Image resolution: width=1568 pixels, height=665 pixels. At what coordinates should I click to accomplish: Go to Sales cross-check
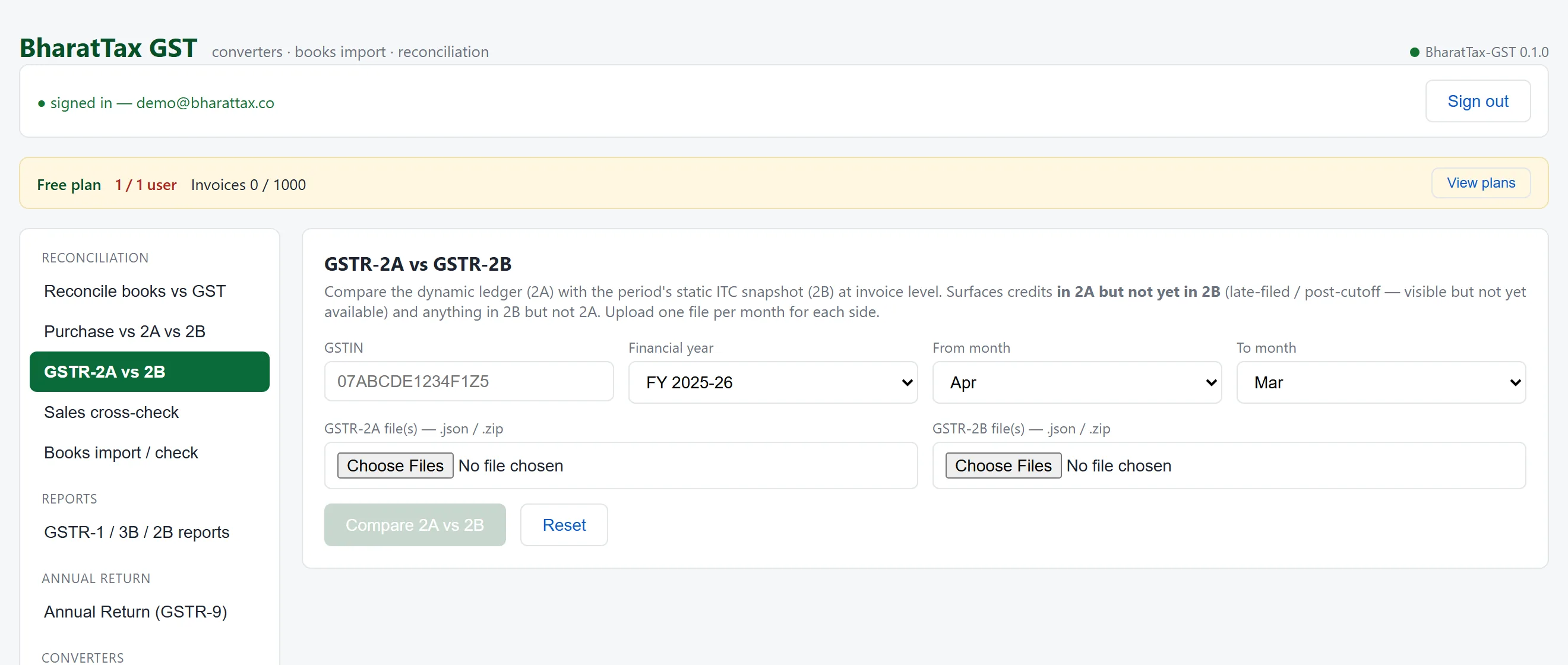149,413
